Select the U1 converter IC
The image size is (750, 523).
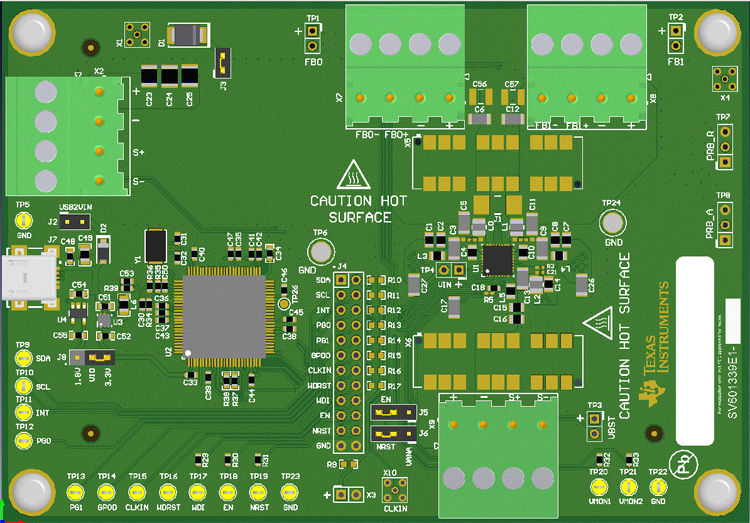coord(497,260)
